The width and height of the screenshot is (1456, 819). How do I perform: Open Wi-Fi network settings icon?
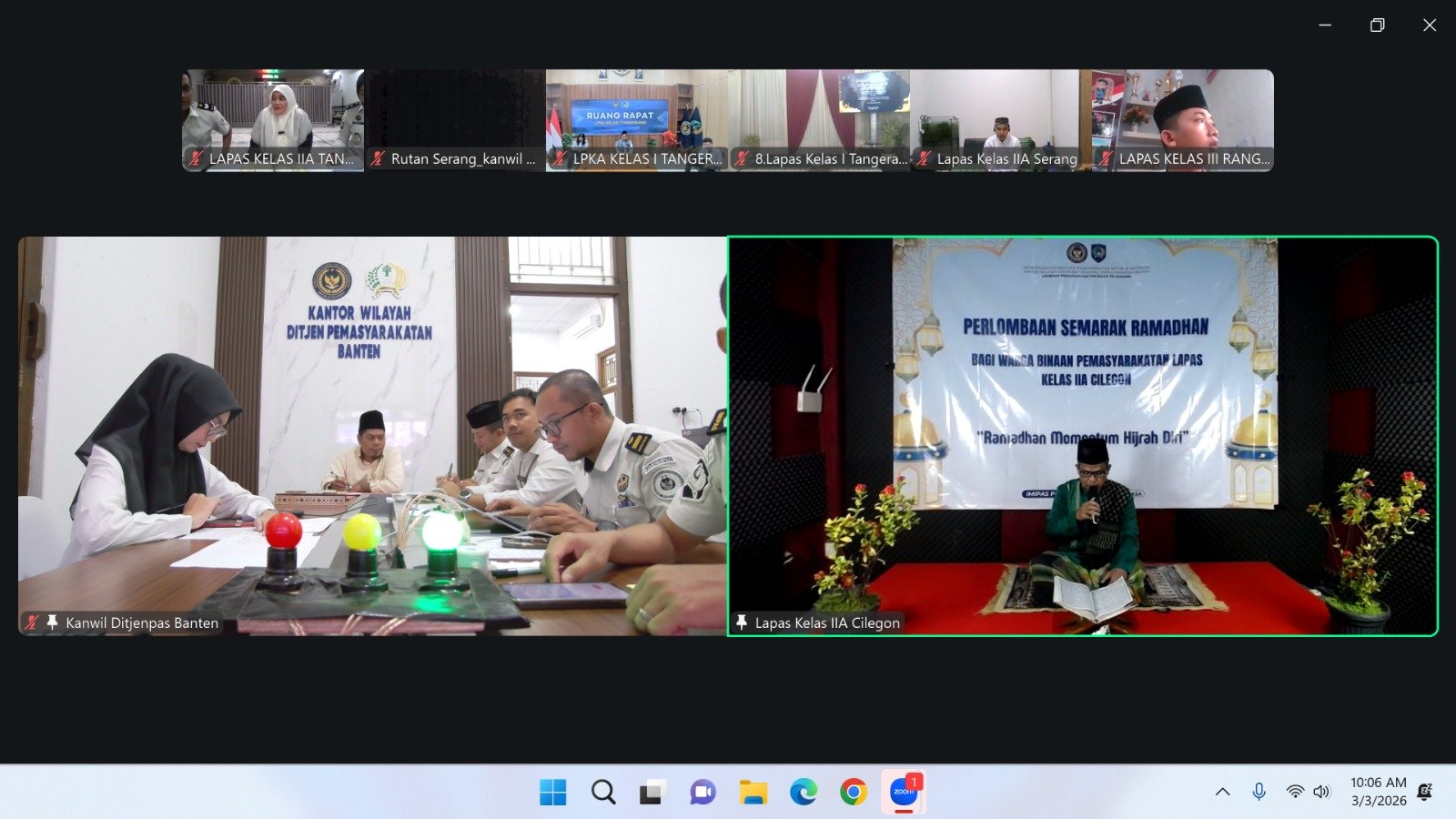pyautogui.click(x=1294, y=792)
